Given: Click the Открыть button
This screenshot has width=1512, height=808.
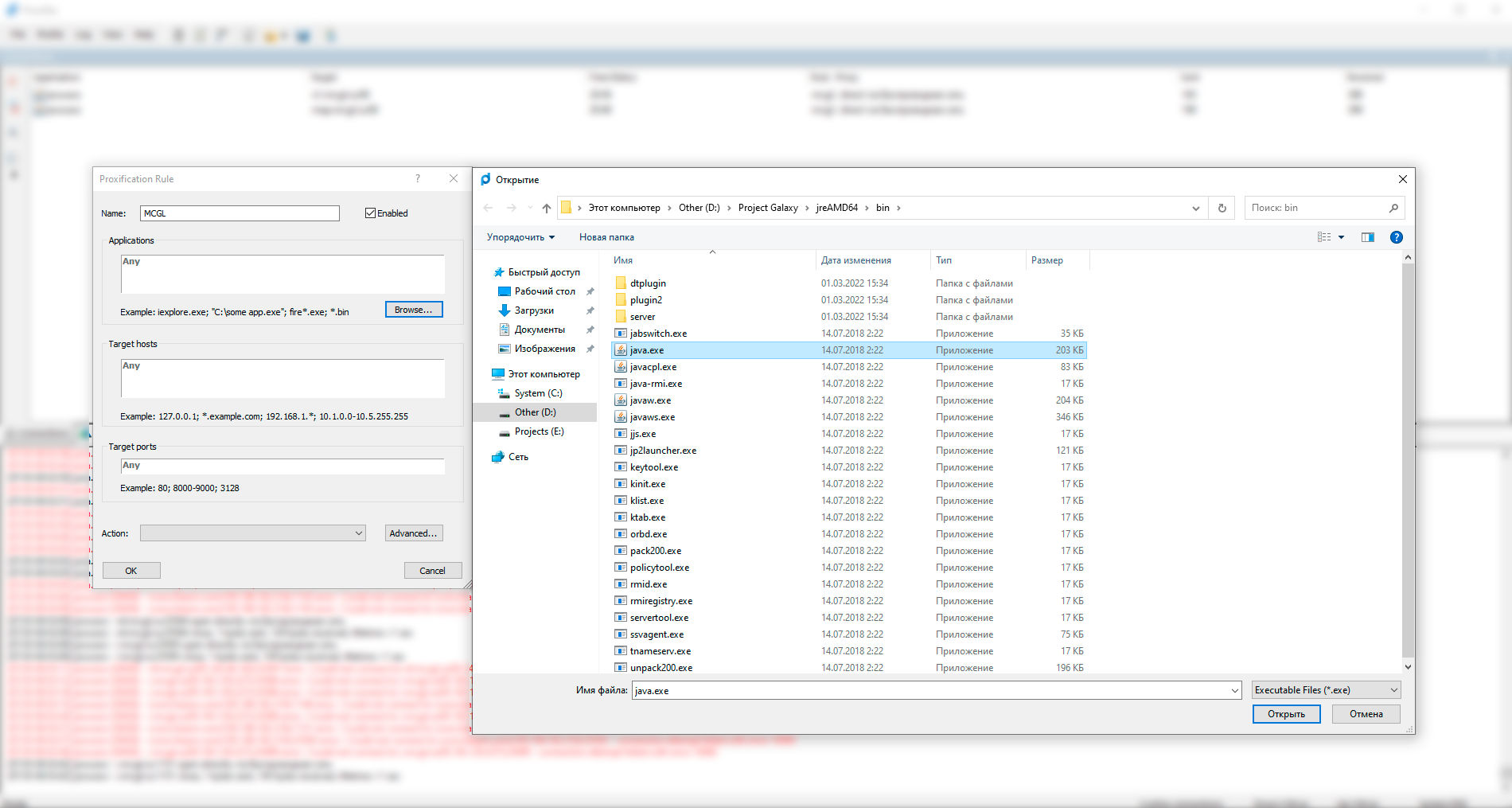Looking at the screenshot, I should point(1286,714).
